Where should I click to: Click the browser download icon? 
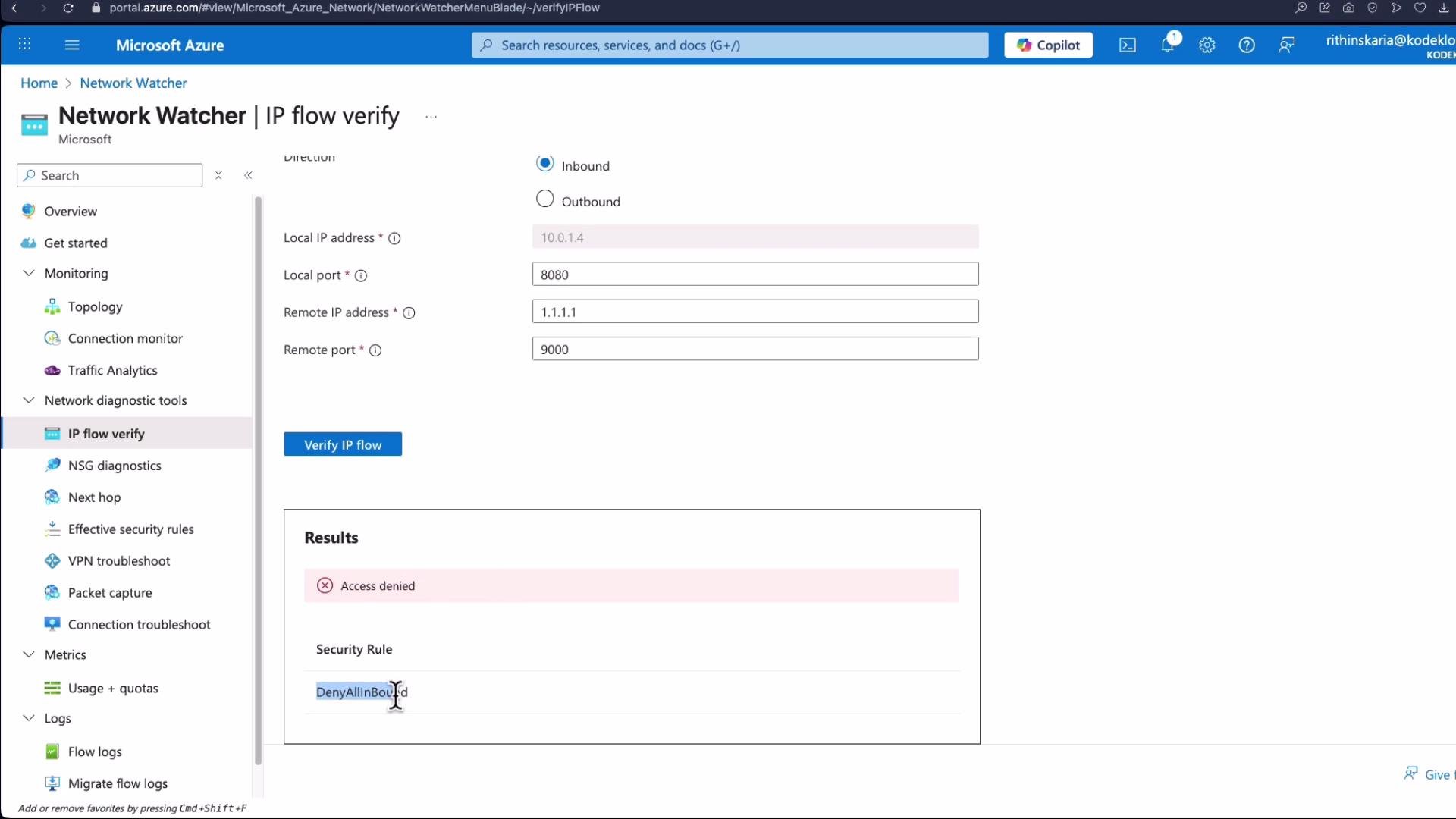coord(1444,8)
